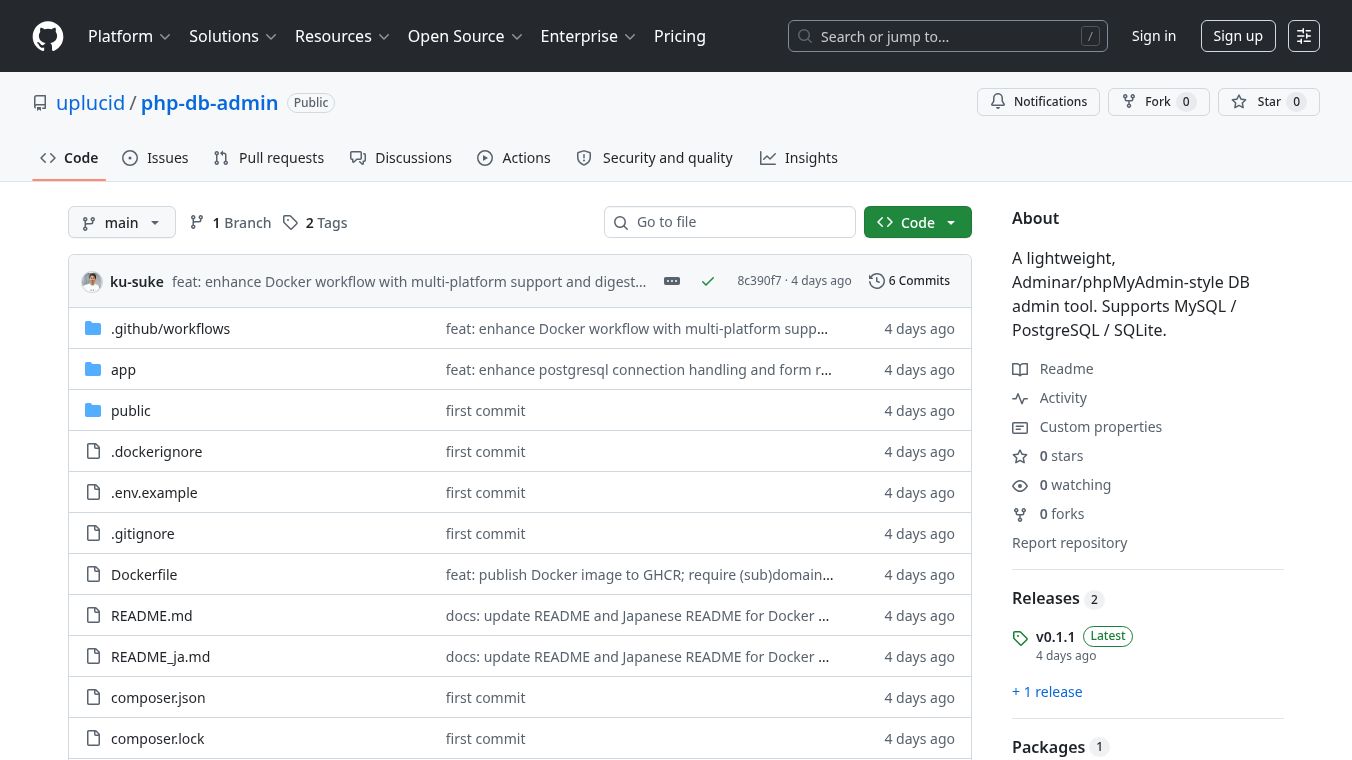This screenshot has height=760, width=1352.
Task: Click the composer.lock file icon
Action: [94, 738]
